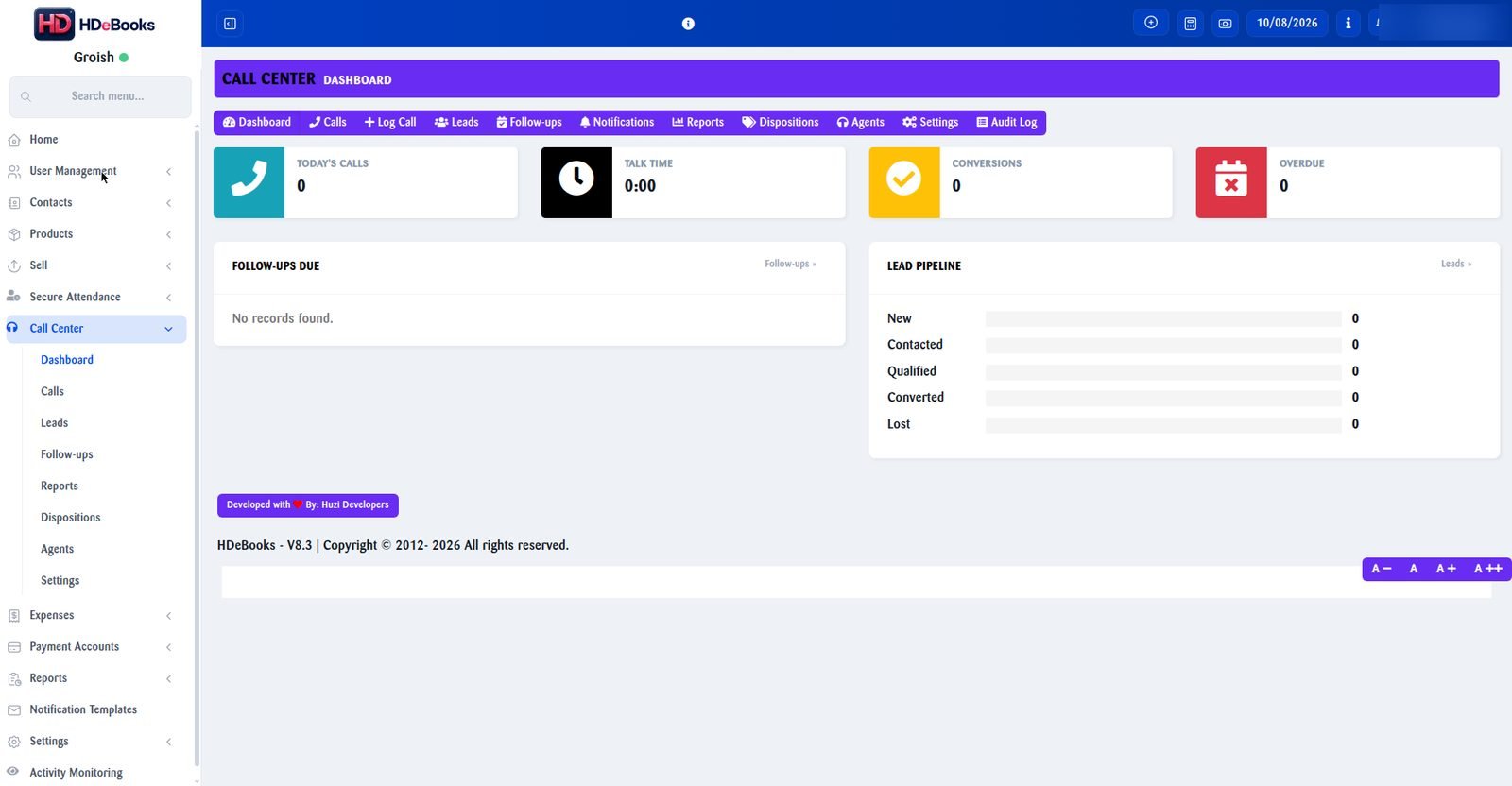
Task: Click the Activity Monitoring eye icon
Action: click(13, 772)
